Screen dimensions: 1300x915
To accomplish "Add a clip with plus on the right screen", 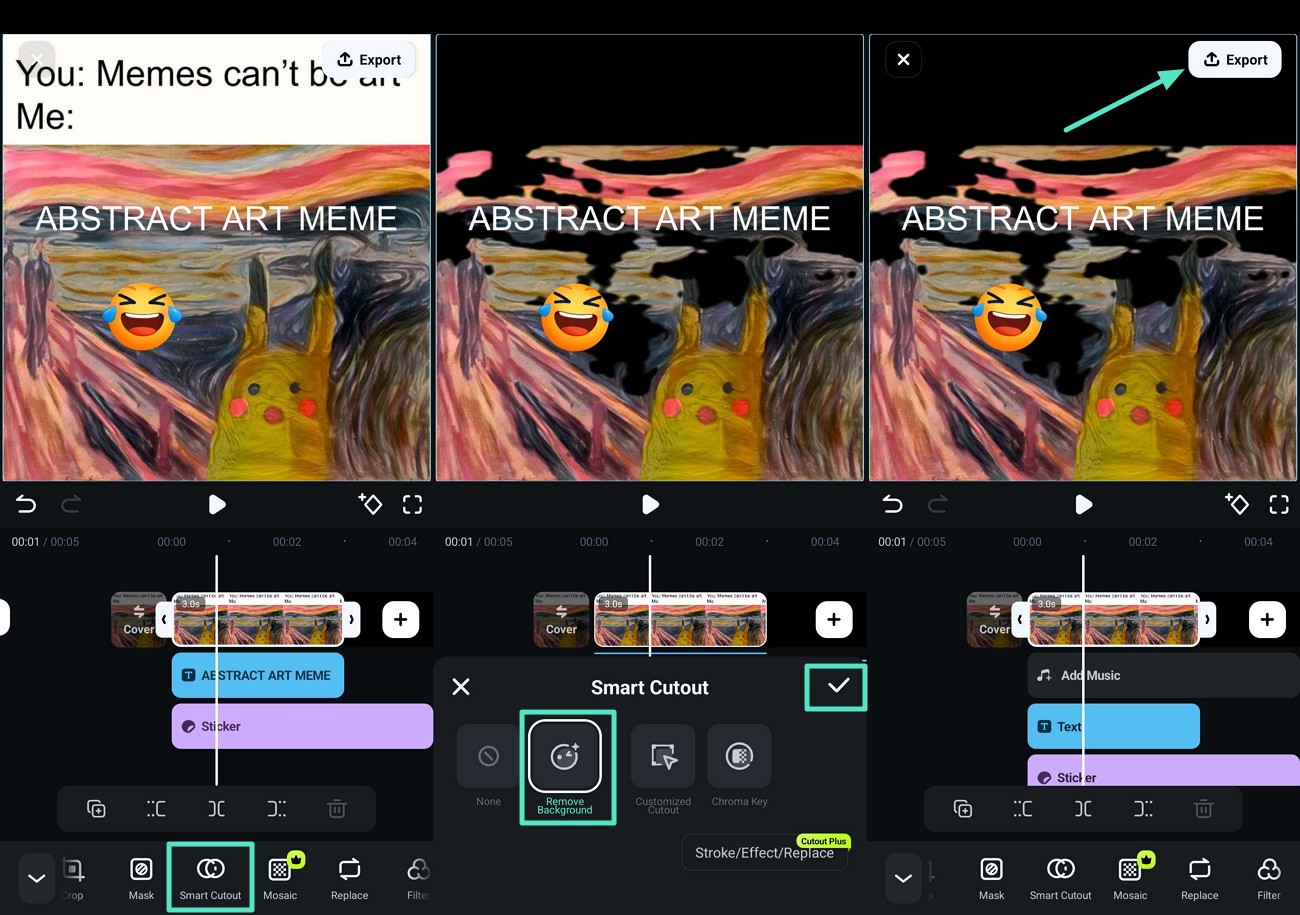I will point(1267,620).
